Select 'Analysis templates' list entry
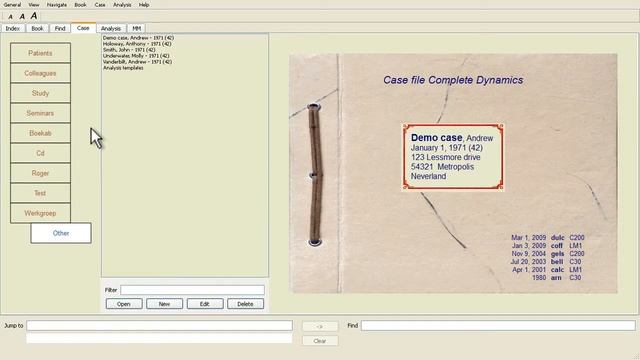Image resolution: width=640 pixels, height=360 pixels. [x=123, y=68]
